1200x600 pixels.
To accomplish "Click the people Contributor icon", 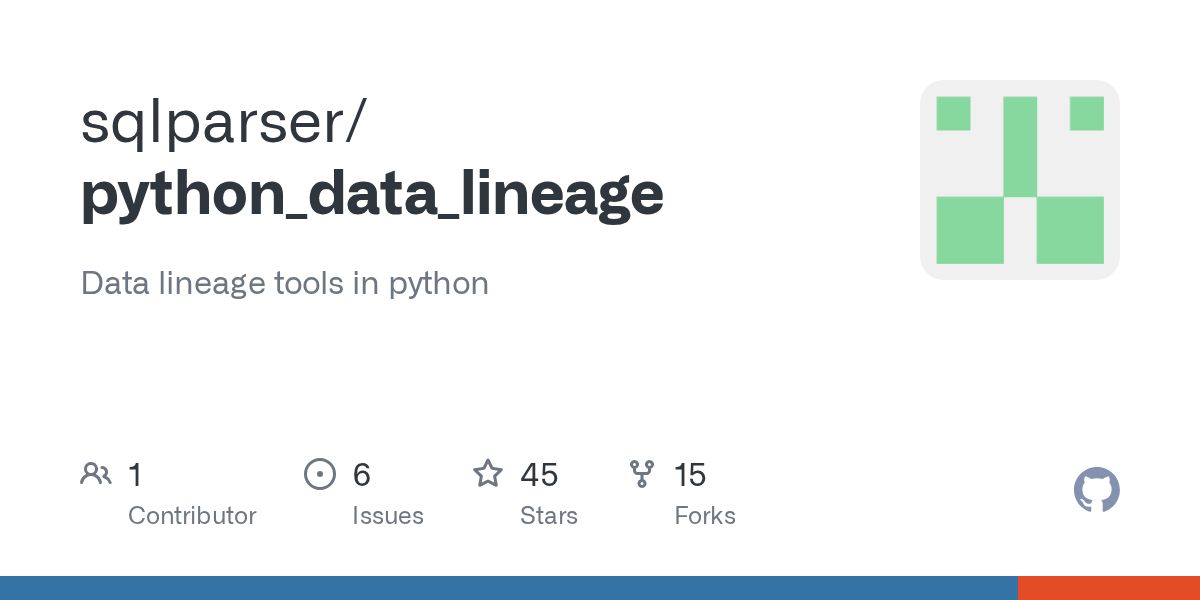I will (95, 474).
